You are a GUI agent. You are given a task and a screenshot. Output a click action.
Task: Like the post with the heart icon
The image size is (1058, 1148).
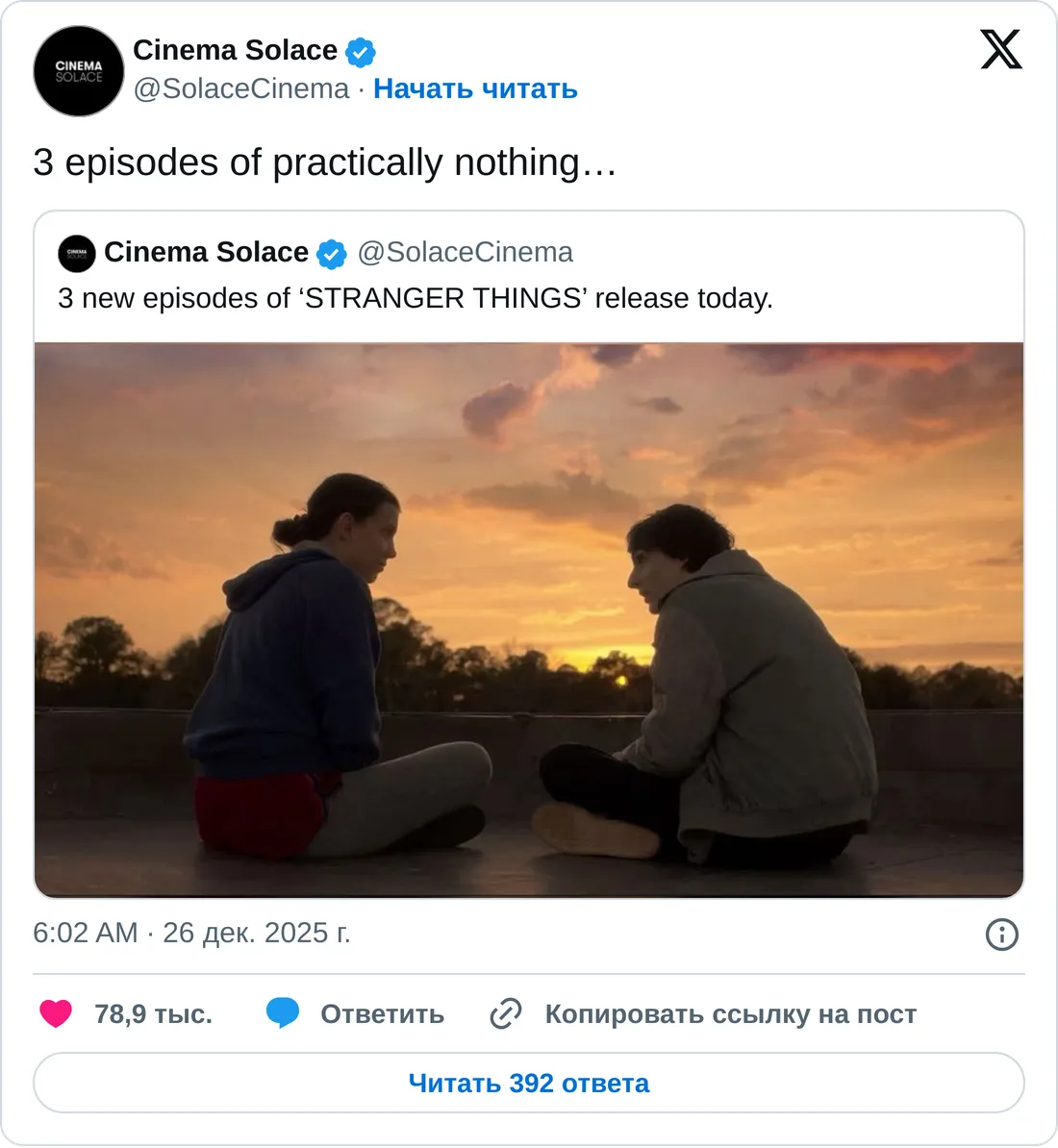point(56,1013)
